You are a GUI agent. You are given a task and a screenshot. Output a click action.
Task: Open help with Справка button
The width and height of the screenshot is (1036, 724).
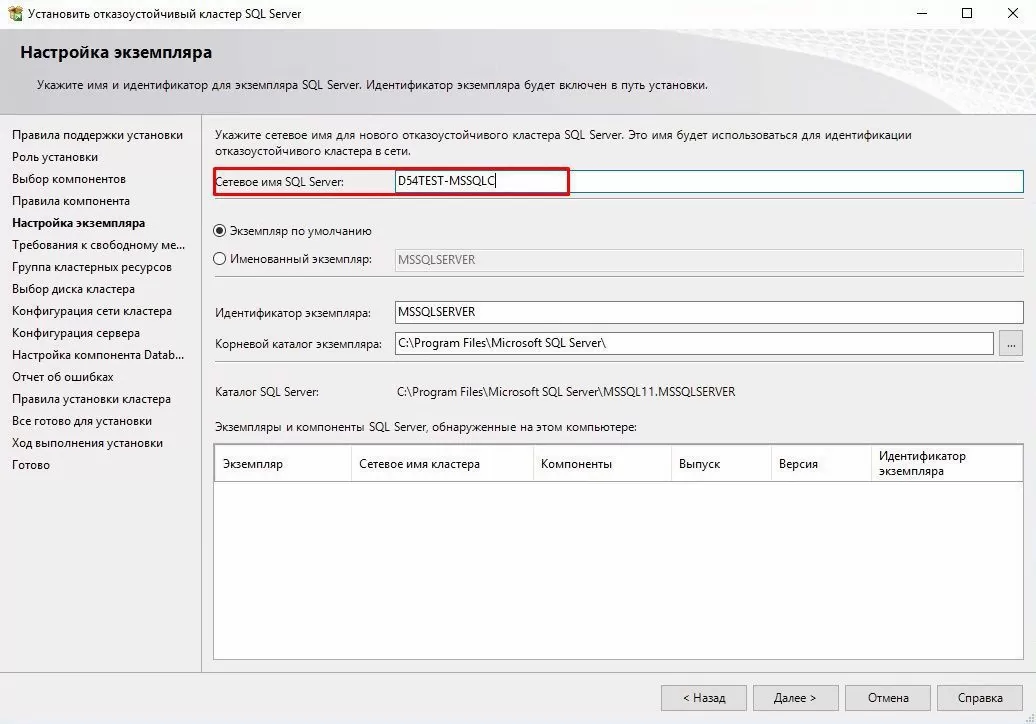coord(980,698)
